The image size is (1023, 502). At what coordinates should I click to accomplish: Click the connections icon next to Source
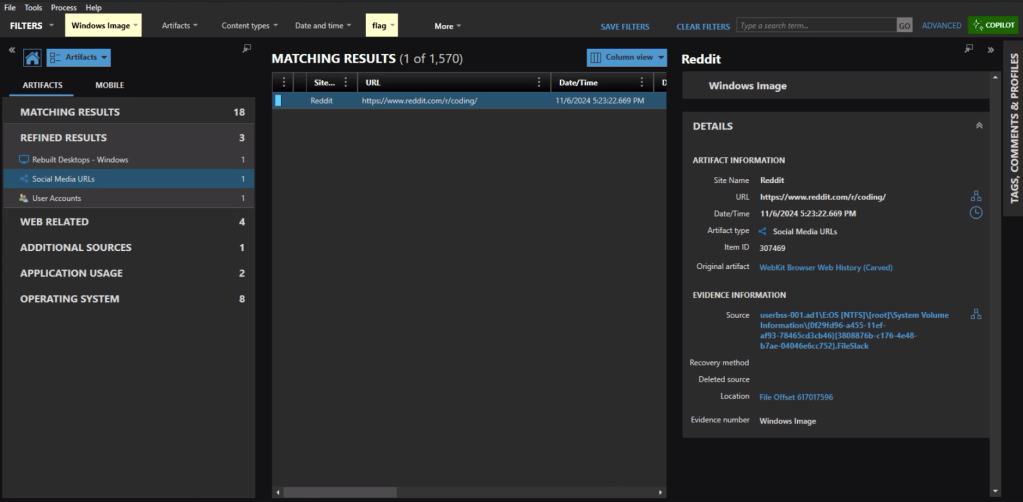[x=976, y=314]
